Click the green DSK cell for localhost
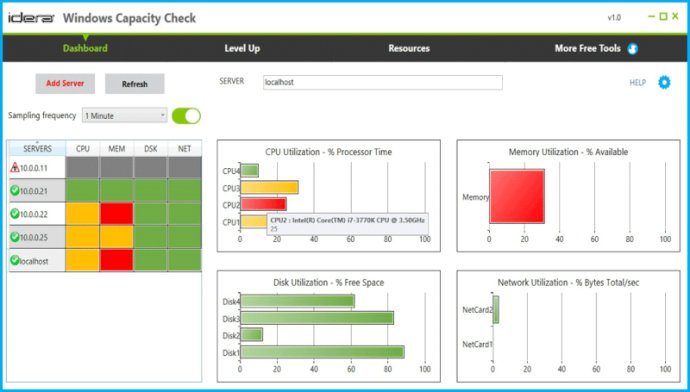The width and height of the screenshot is (690, 392). tap(150, 260)
